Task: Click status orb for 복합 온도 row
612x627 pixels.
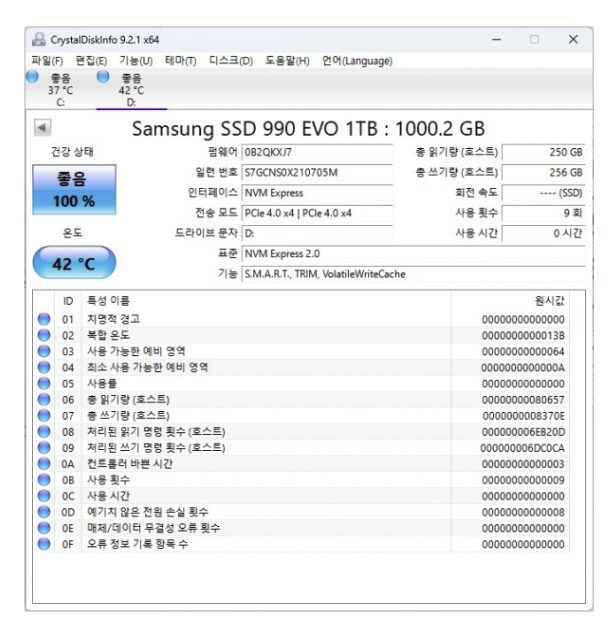Action: pos(44,335)
